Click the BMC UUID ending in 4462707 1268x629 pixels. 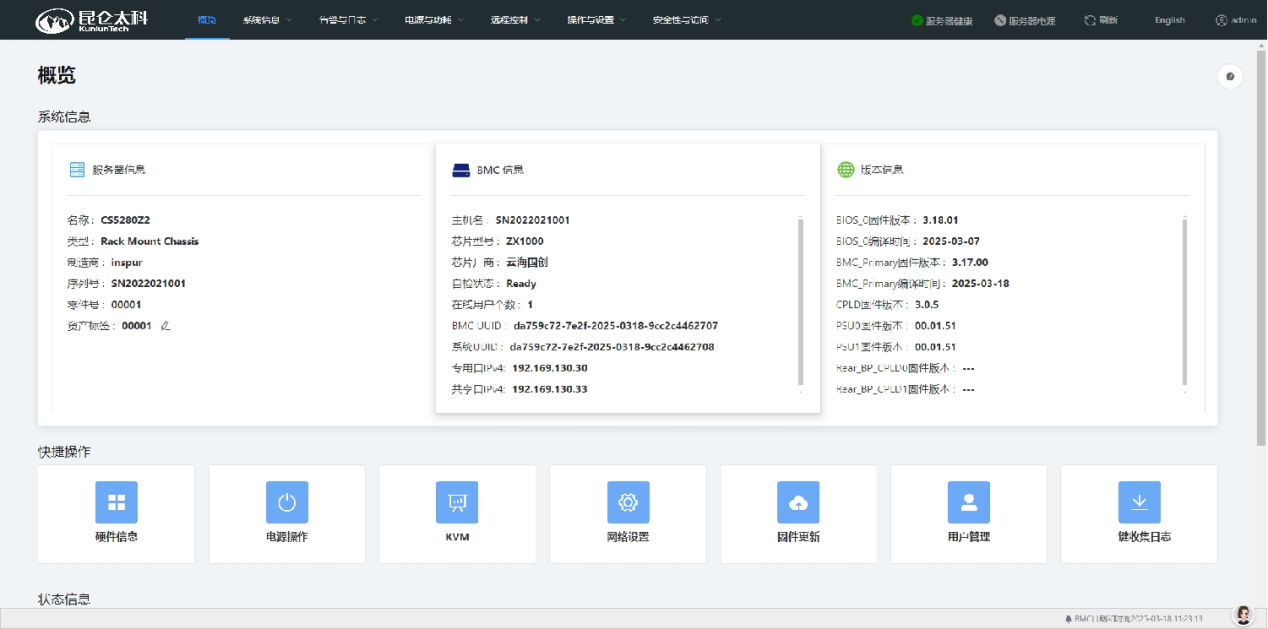point(616,325)
